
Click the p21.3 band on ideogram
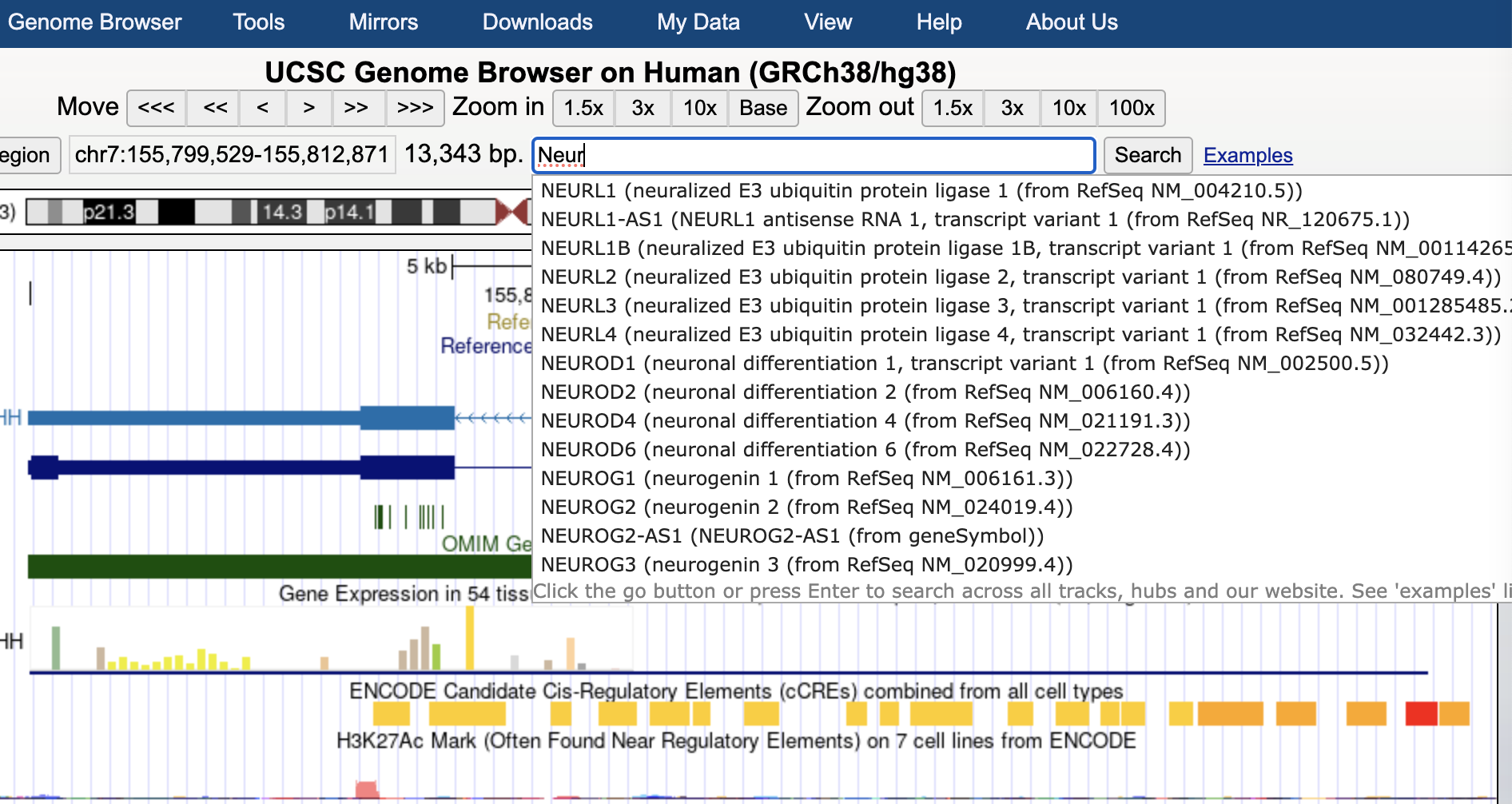[x=108, y=213]
